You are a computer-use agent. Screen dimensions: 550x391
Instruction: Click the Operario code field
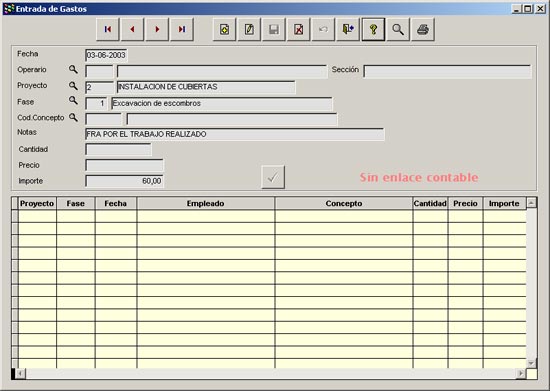tap(99, 71)
